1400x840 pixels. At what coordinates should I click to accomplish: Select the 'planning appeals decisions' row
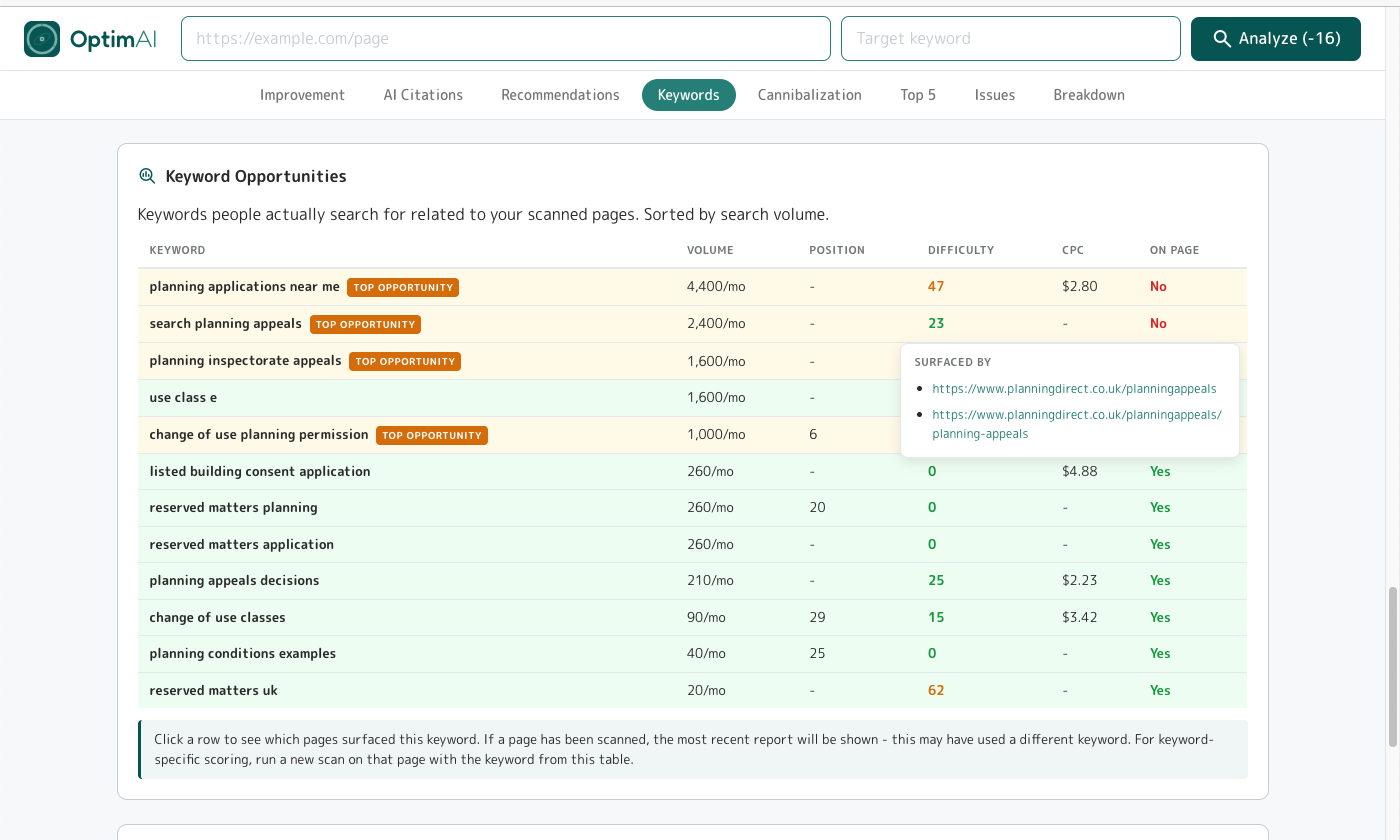692,581
